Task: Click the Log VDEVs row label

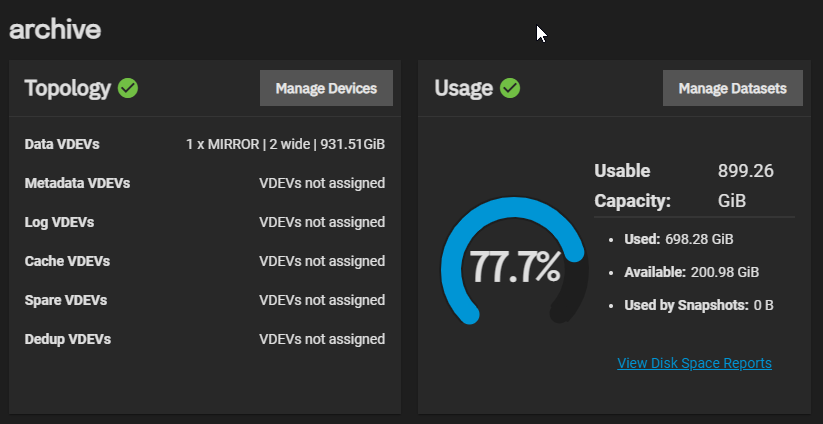Action: 59,222
